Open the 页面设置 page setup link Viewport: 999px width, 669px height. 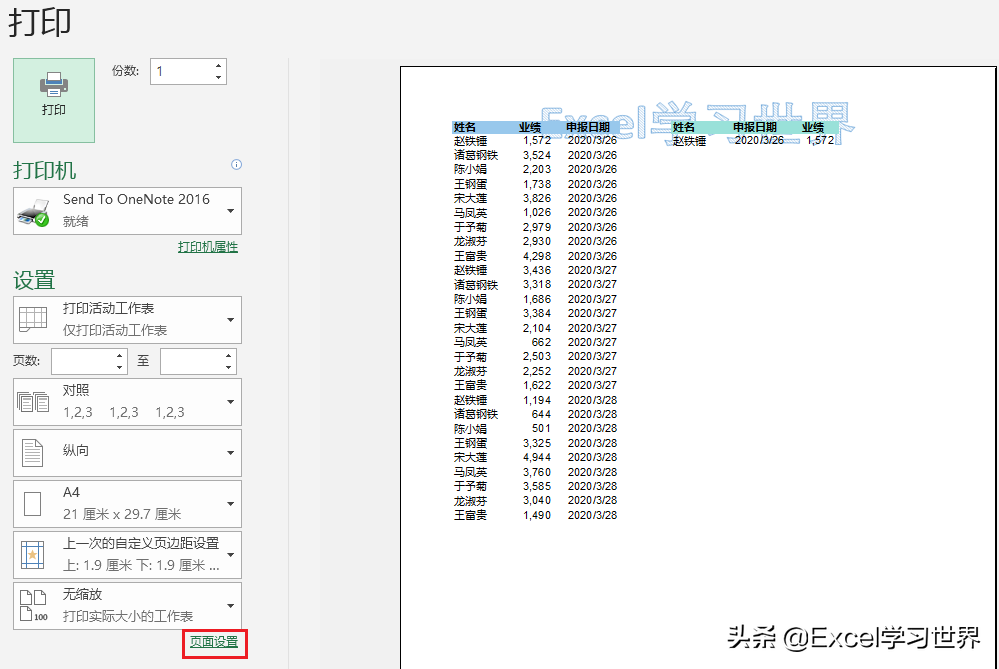coord(214,642)
